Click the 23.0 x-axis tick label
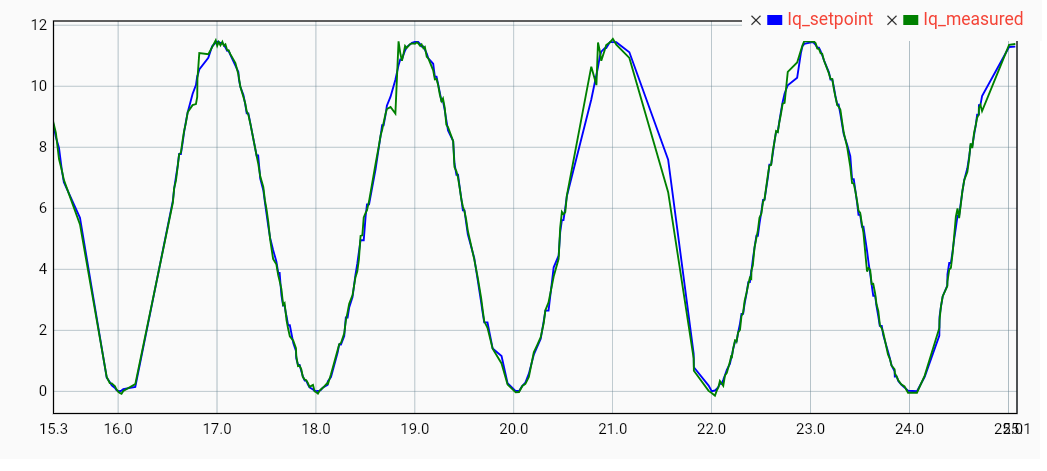This screenshot has height=471, width=1047. pos(810,428)
